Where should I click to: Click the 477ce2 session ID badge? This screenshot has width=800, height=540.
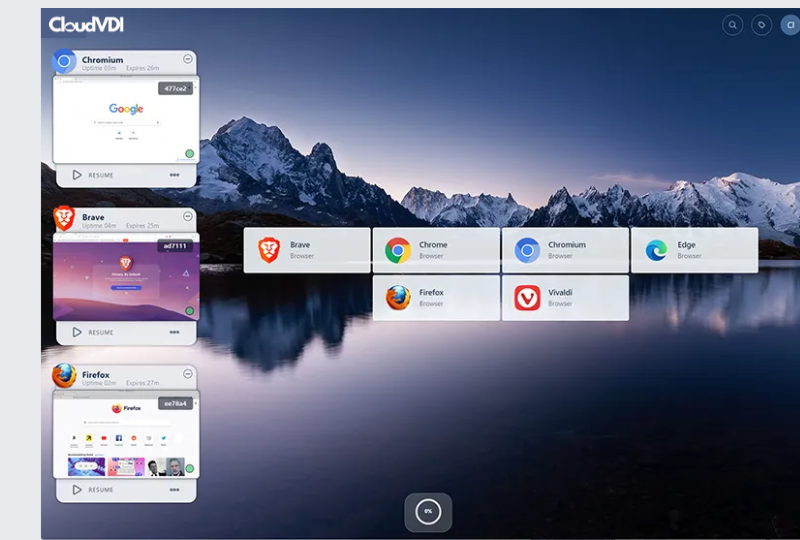click(x=176, y=88)
